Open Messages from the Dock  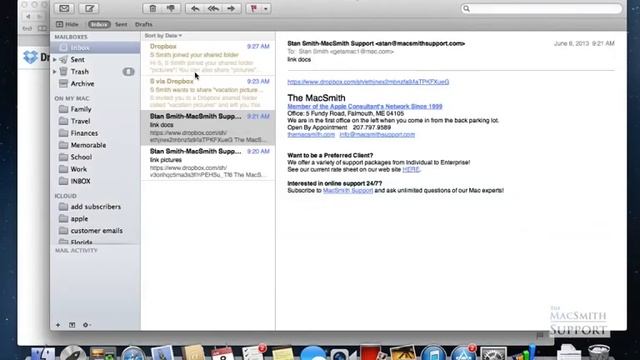(313, 353)
